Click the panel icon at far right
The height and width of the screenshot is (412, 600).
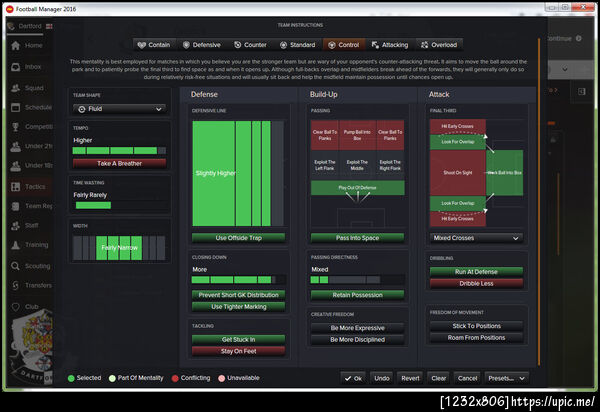[x=582, y=91]
